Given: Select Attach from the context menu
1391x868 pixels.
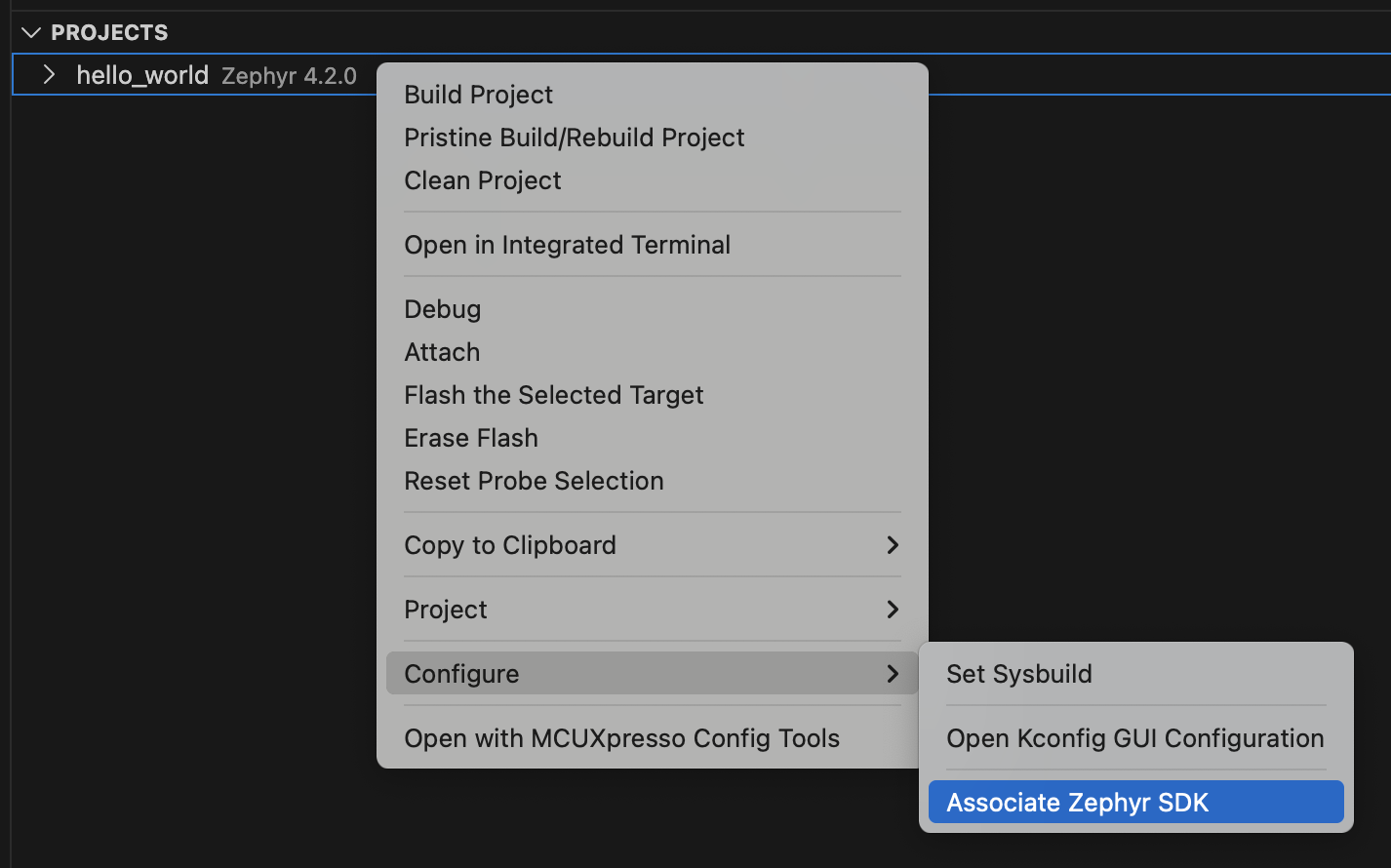Looking at the screenshot, I should point(442,352).
